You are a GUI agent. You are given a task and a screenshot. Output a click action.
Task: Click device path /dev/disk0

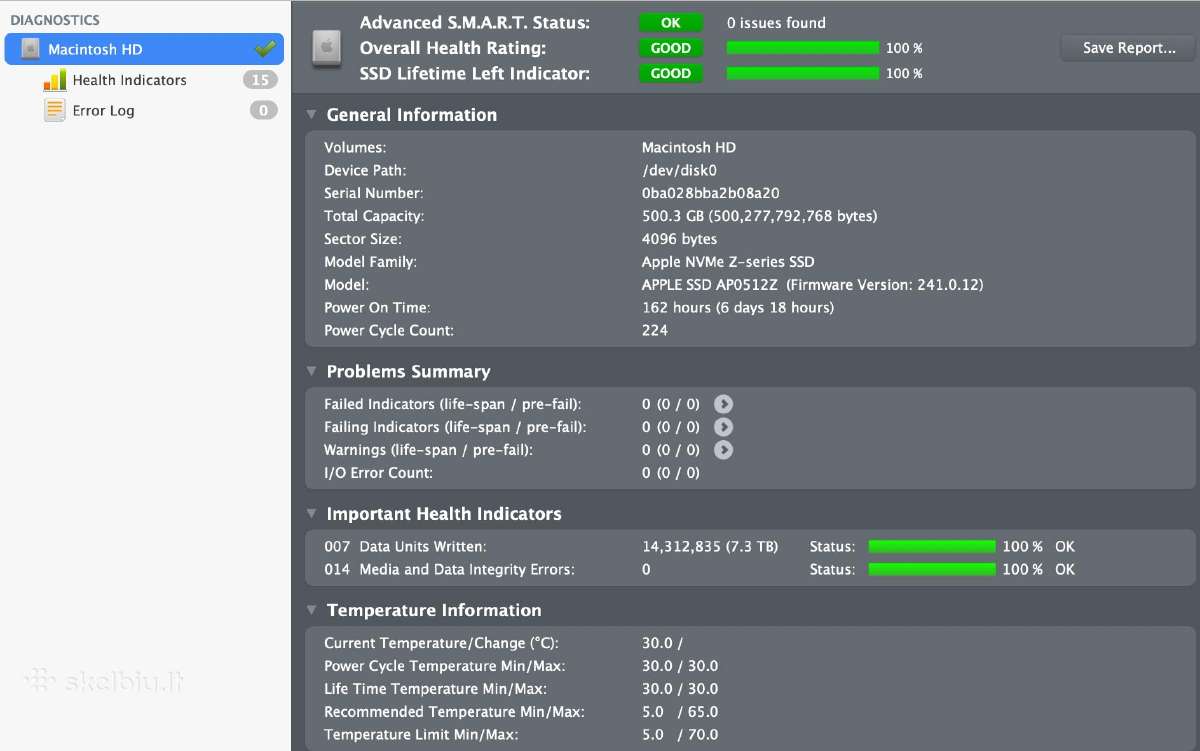coord(679,170)
